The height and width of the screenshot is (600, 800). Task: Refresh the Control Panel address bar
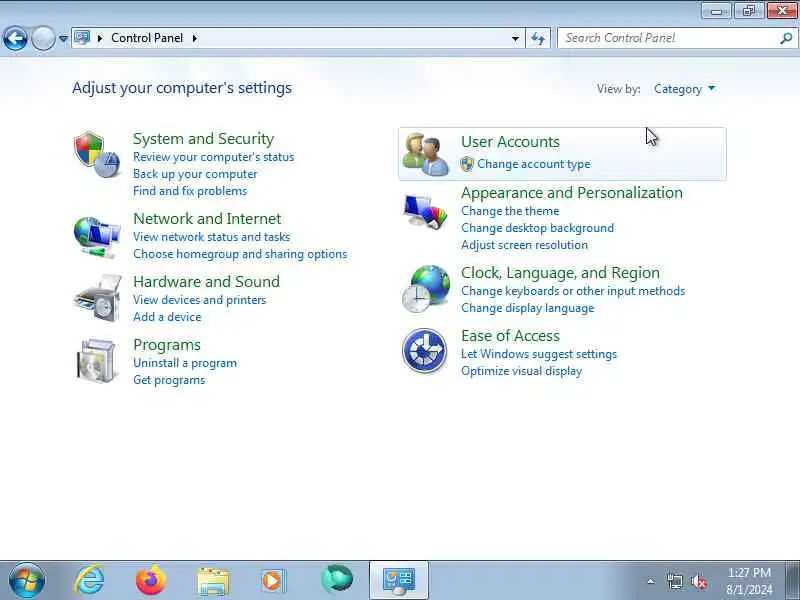pyautogui.click(x=538, y=38)
